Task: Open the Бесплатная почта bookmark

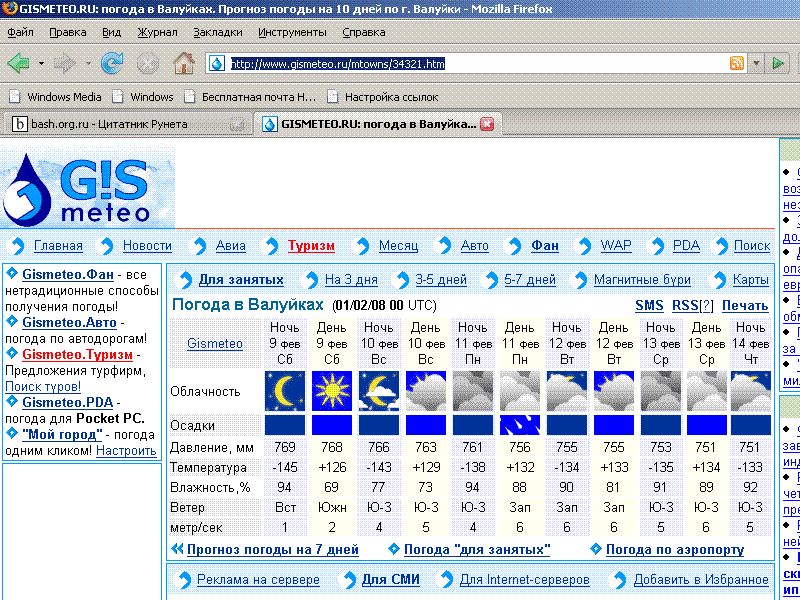Action: (250, 96)
